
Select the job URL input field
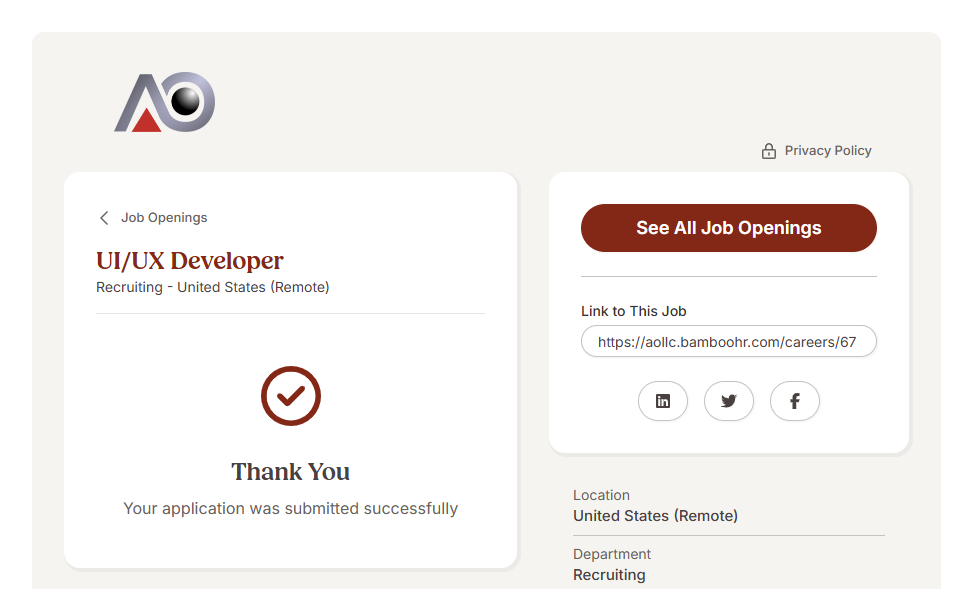(728, 341)
